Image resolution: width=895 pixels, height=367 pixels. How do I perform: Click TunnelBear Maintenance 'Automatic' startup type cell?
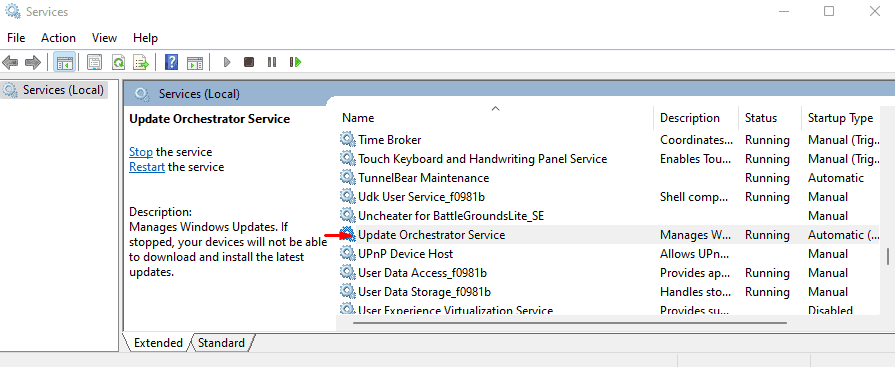(x=836, y=178)
